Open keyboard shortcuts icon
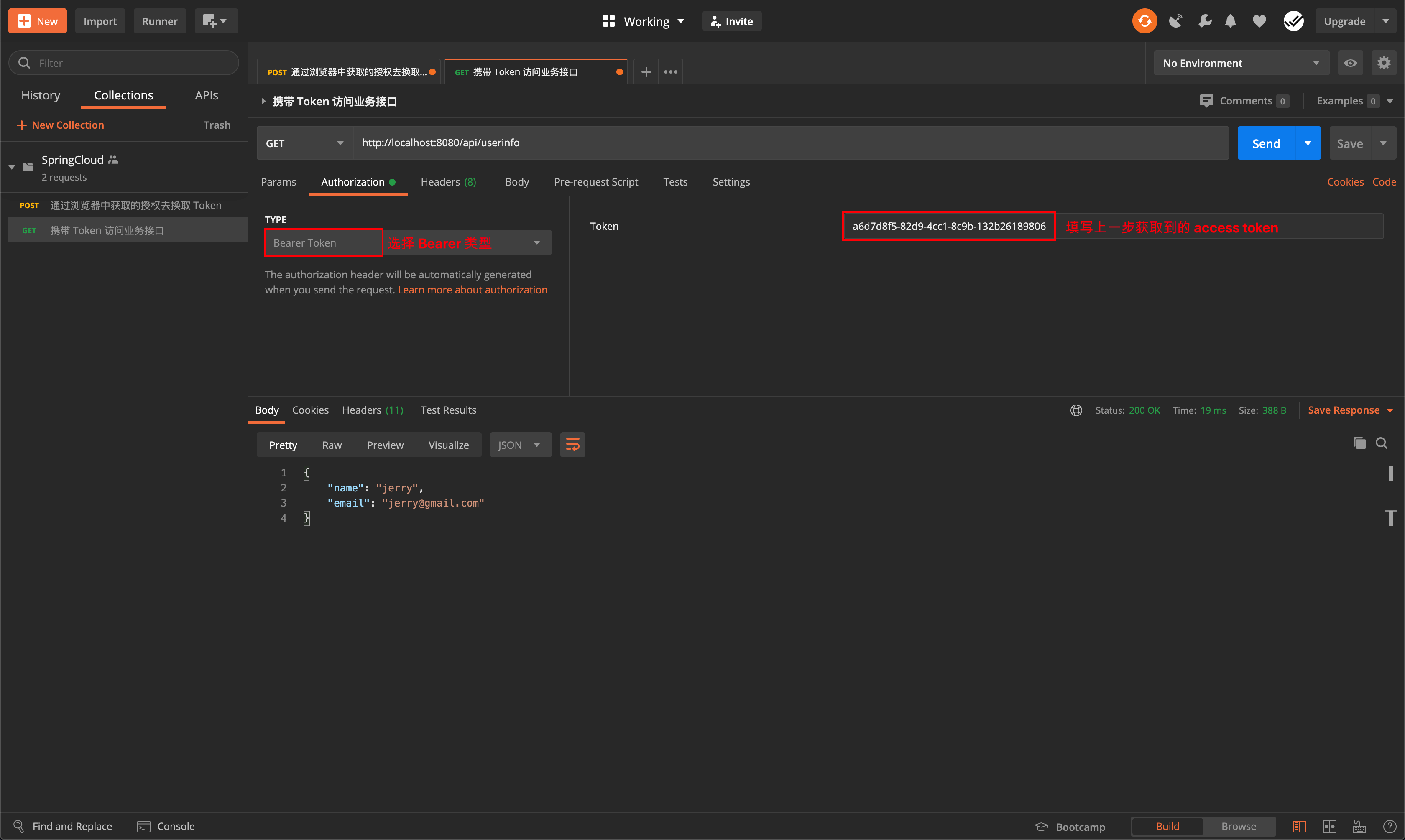Image resolution: width=1405 pixels, height=840 pixels. (x=1360, y=827)
